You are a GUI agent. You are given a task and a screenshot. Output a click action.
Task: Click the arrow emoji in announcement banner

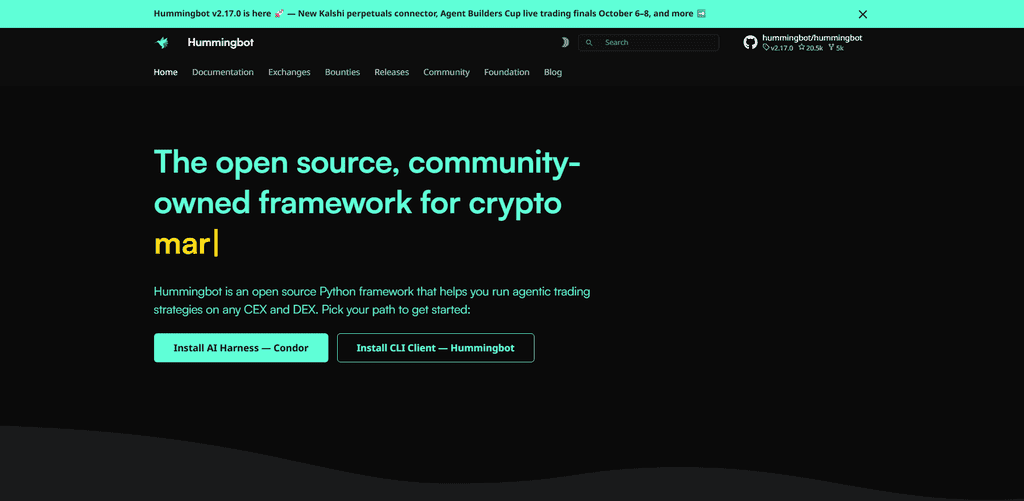(701, 14)
